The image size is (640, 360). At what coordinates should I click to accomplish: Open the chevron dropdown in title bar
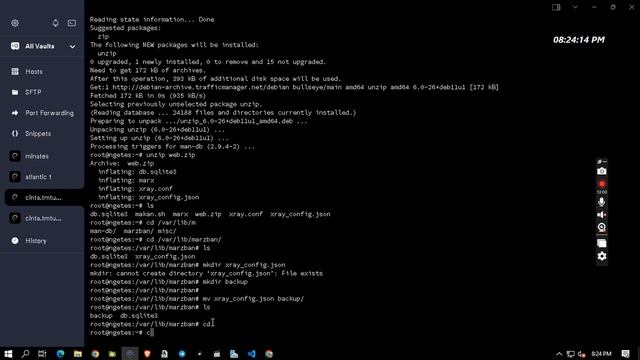[575, 7]
